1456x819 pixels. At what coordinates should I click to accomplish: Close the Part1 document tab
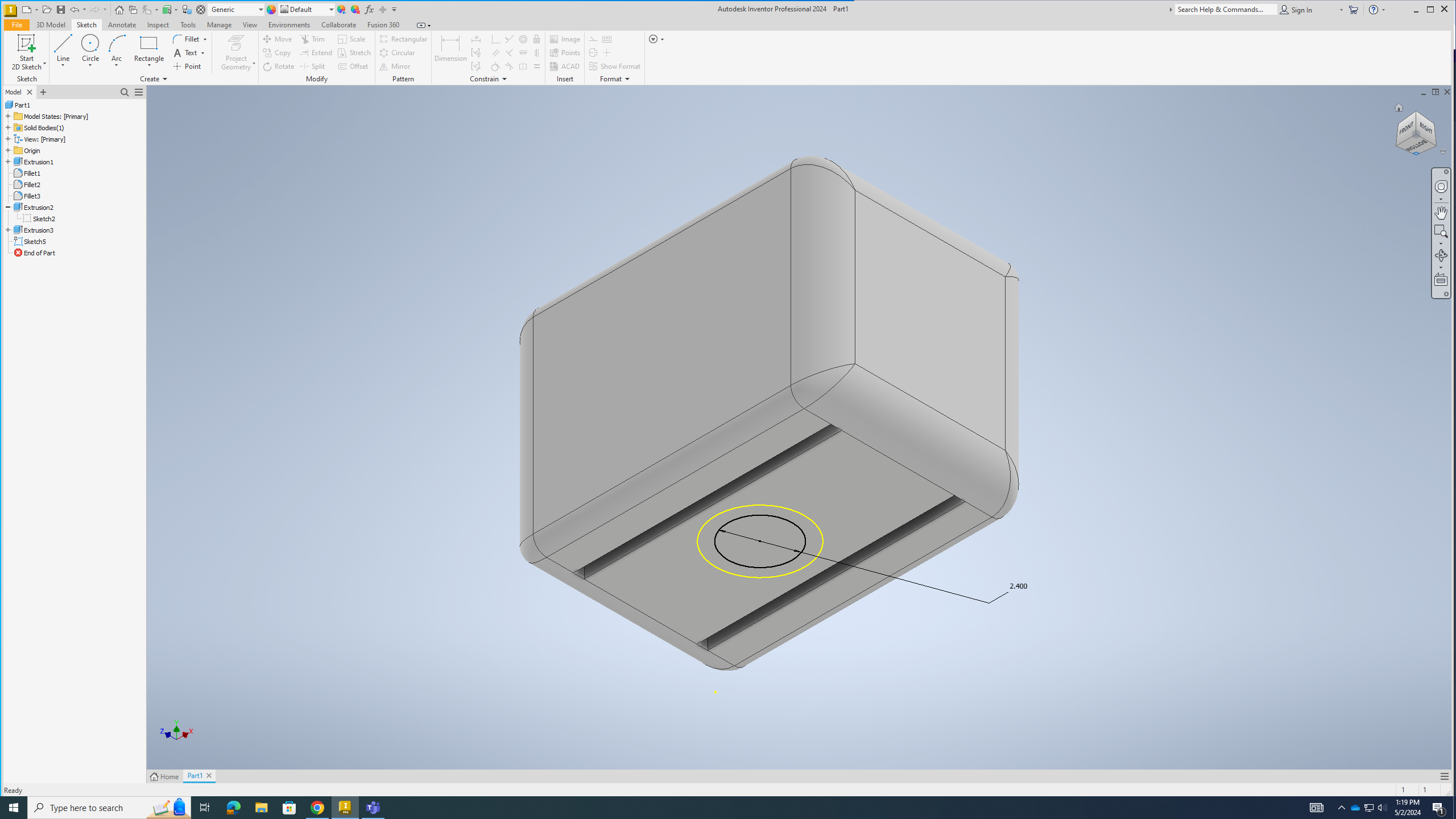pyautogui.click(x=209, y=776)
